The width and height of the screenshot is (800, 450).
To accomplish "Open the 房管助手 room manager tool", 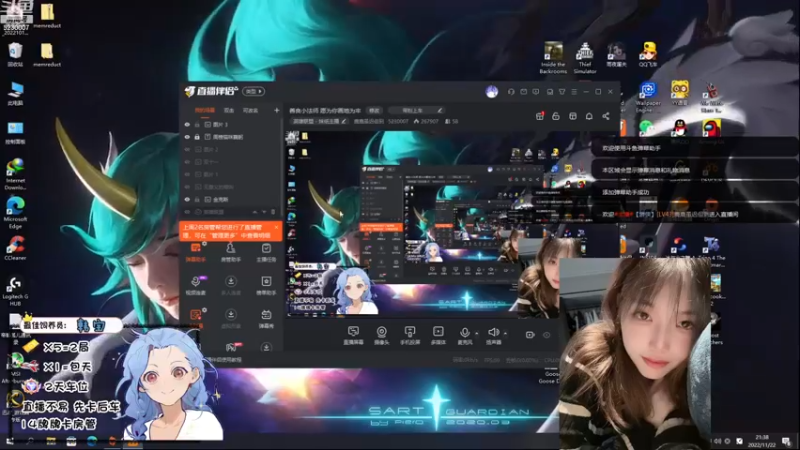I will click(x=231, y=253).
